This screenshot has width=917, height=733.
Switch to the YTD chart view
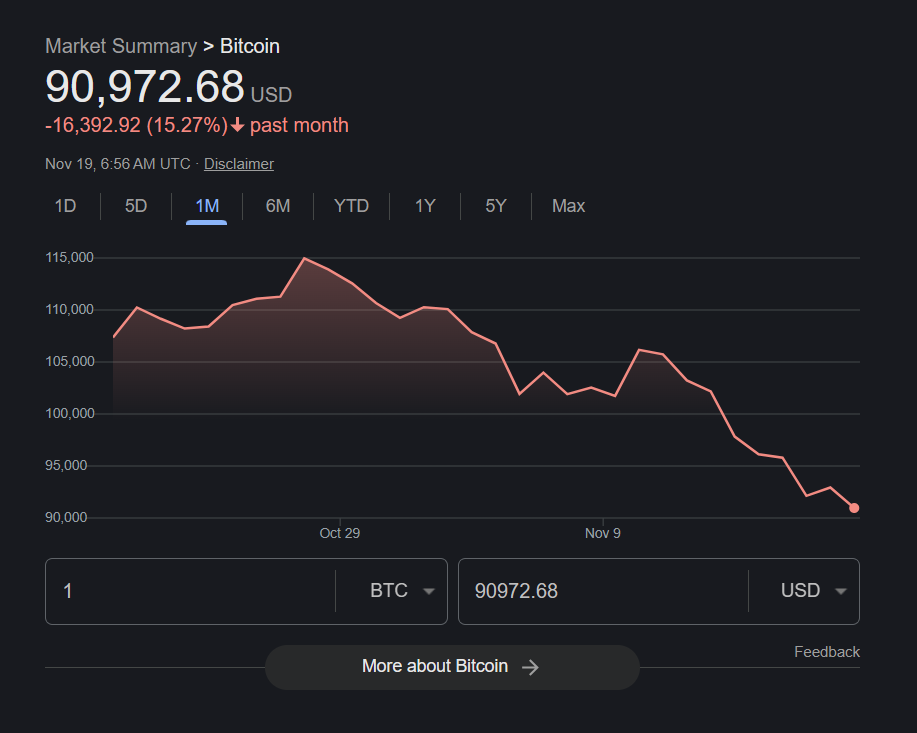pos(351,206)
